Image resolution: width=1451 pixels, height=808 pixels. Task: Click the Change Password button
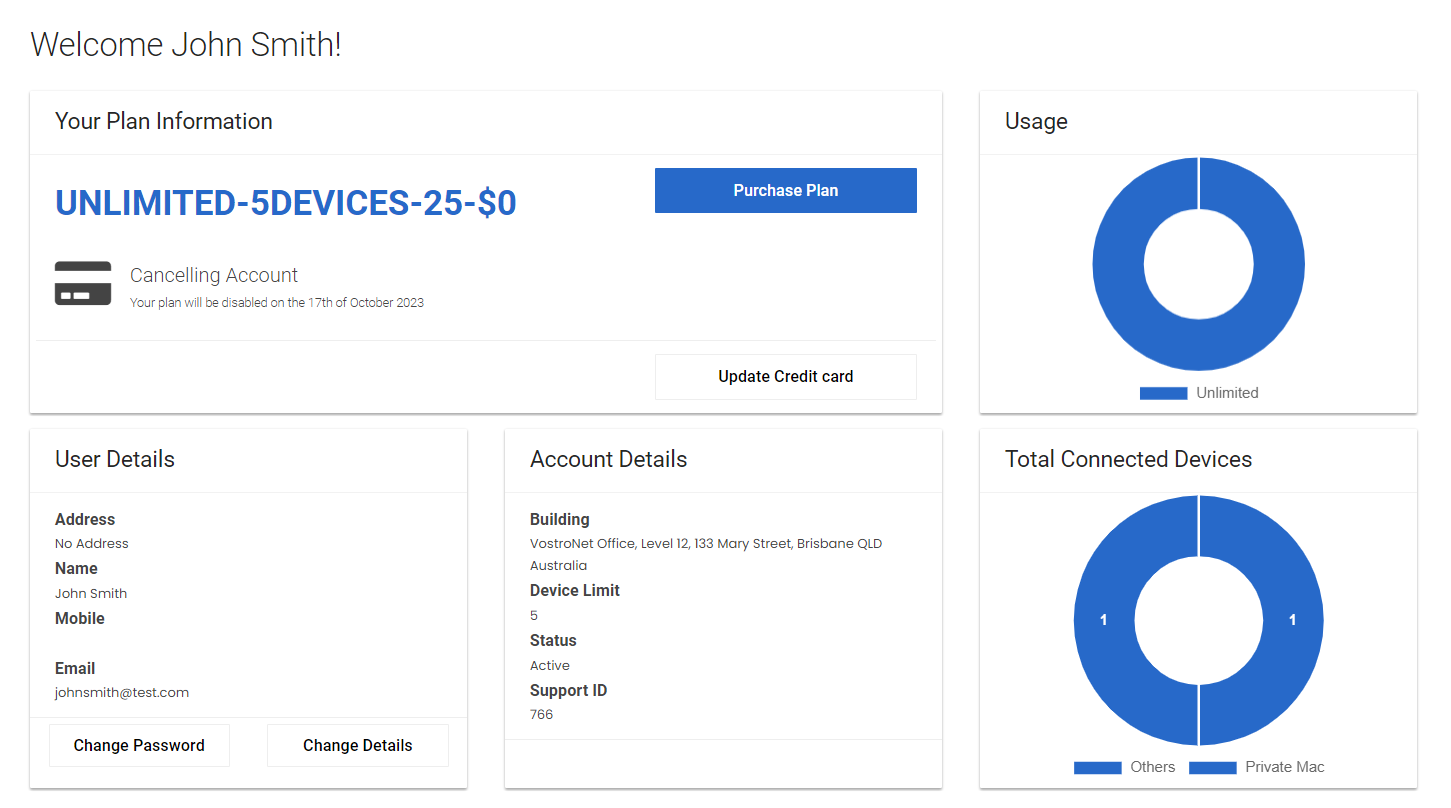pyautogui.click(x=139, y=745)
